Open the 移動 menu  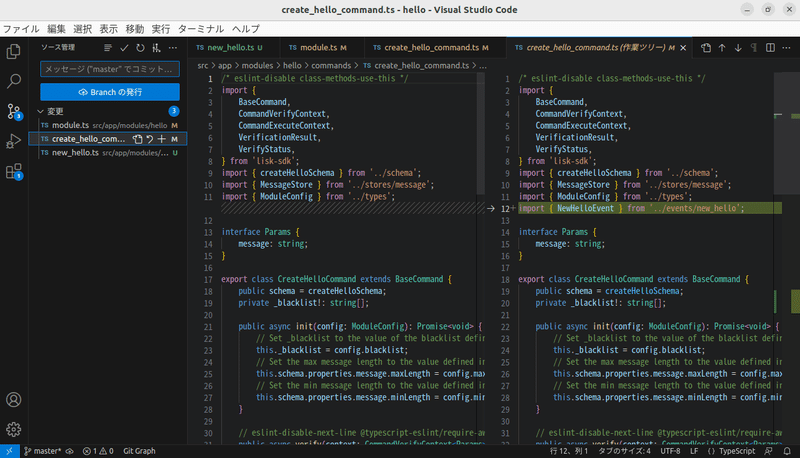pyautogui.click(x=135, y=29)
